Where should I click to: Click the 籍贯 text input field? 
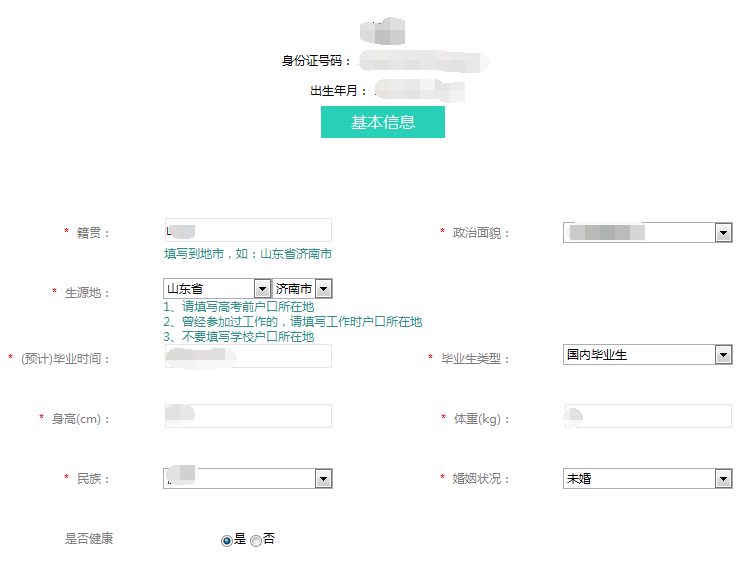(248, 230)
